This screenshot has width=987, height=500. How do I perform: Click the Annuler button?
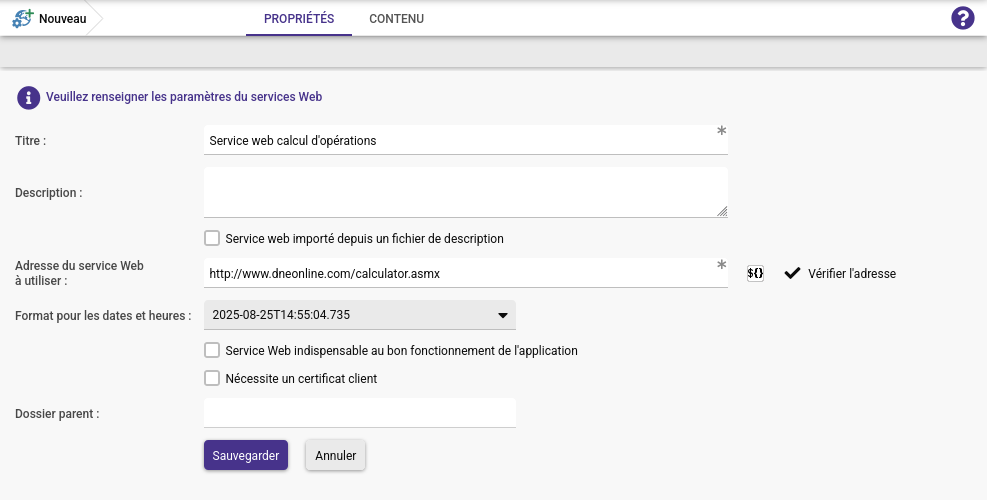(x=336, y=456)
